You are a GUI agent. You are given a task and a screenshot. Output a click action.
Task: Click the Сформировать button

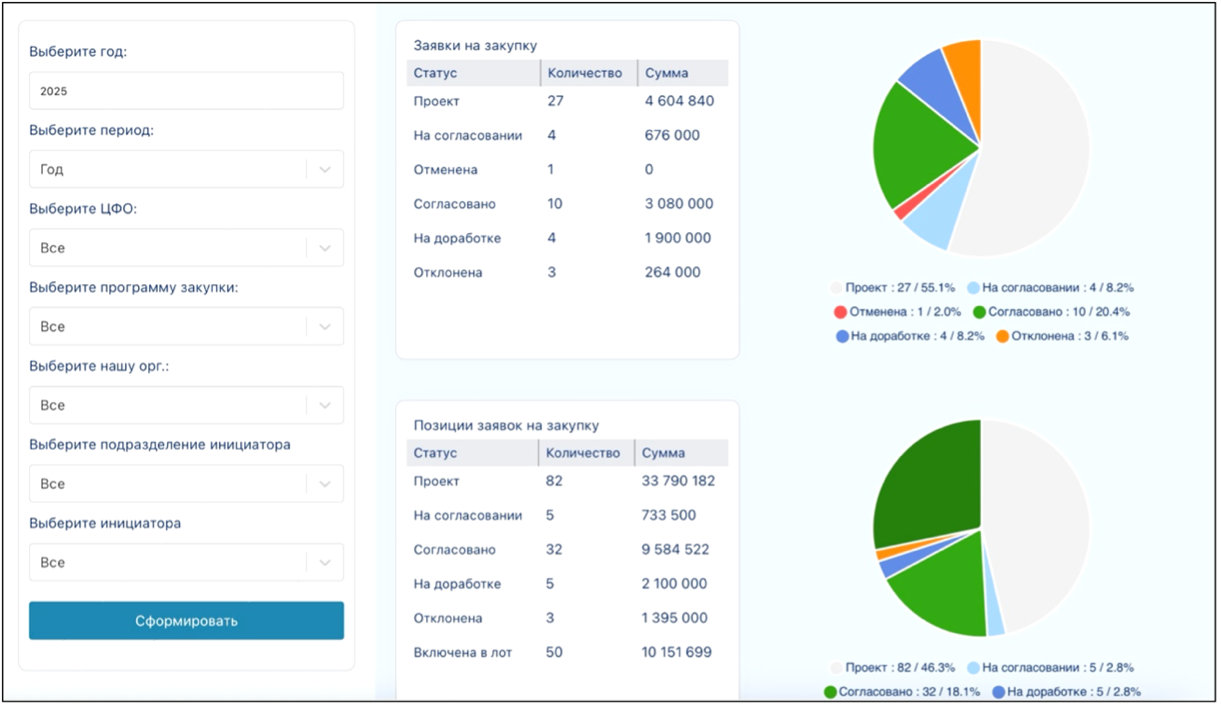[186, 621]
